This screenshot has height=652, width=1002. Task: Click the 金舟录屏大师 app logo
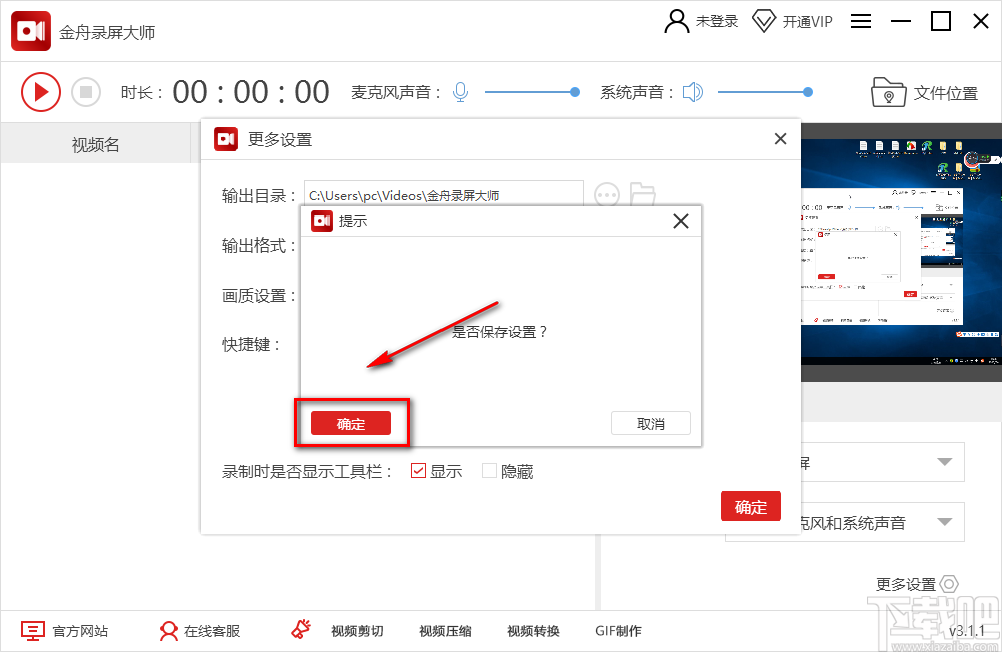pos(31,31)
